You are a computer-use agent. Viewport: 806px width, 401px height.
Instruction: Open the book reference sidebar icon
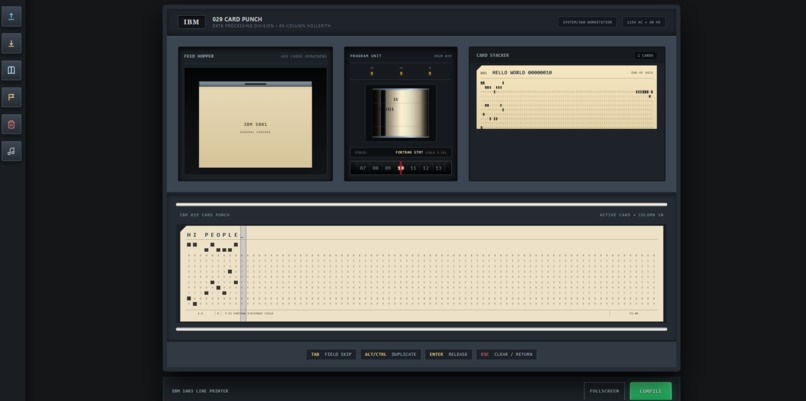(x=11, y=70)
